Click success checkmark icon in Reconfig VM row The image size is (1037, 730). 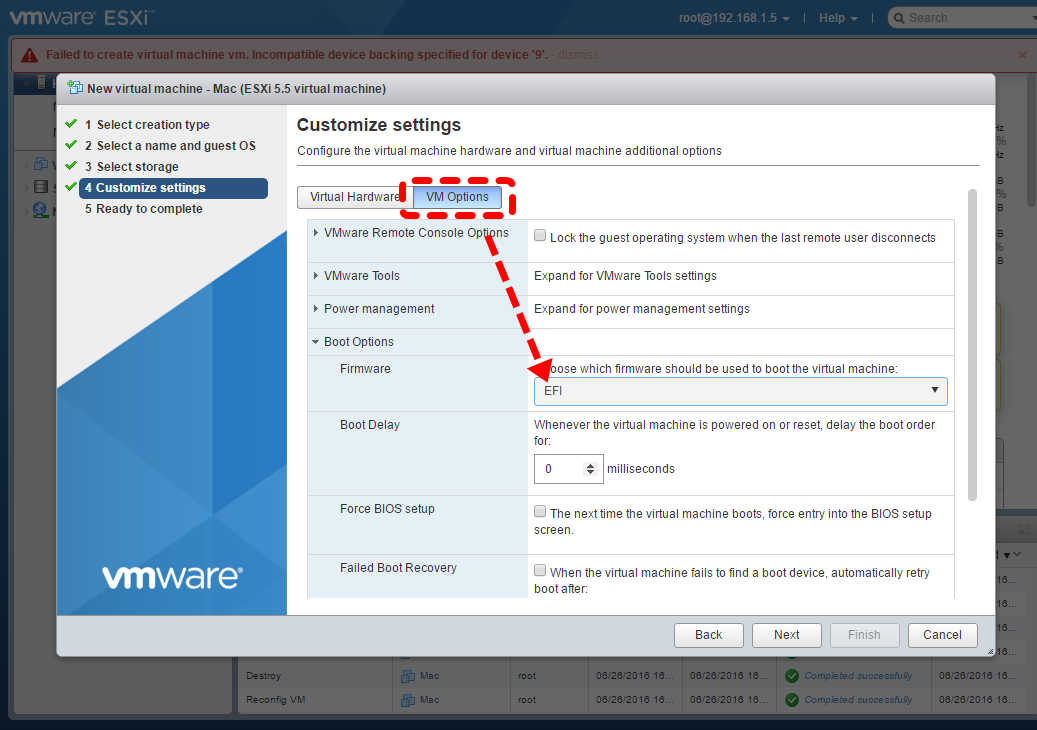click(792, 700)
